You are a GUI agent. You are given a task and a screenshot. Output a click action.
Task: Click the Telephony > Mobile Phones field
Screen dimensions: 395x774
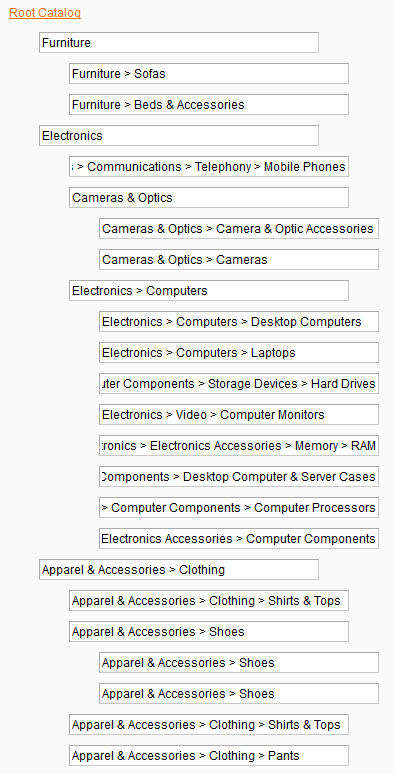click(x=209, y=167)
